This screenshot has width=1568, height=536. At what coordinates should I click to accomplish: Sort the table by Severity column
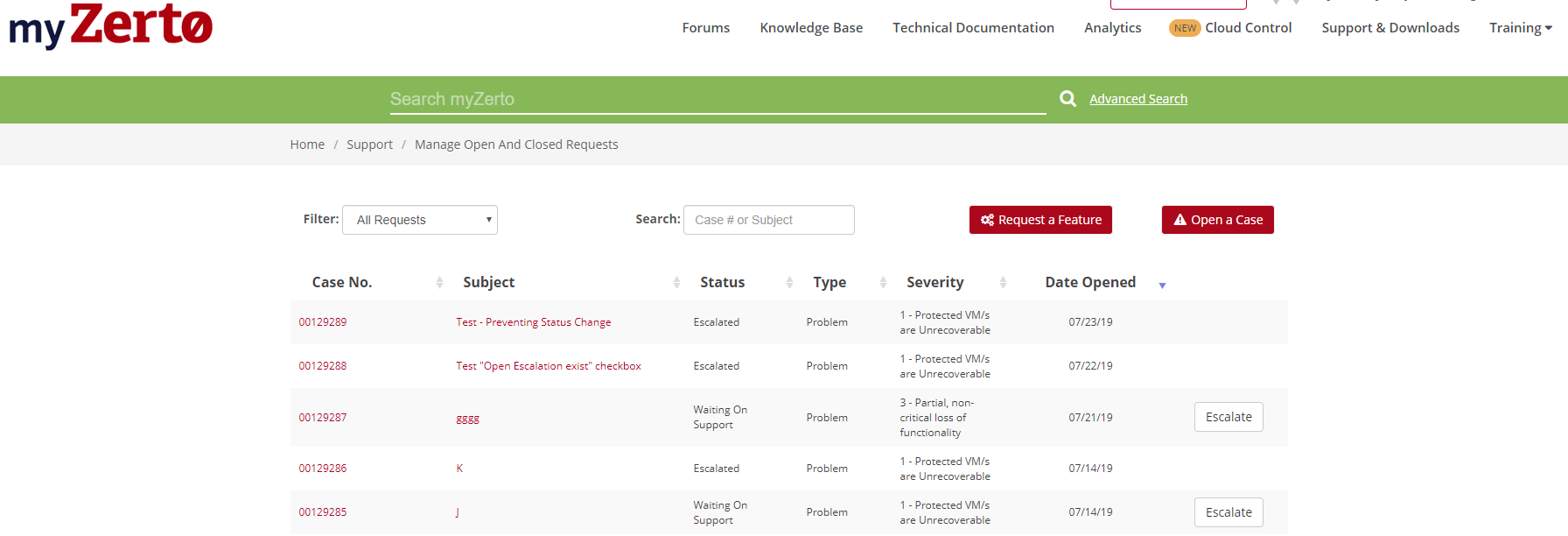(1003, 282)
